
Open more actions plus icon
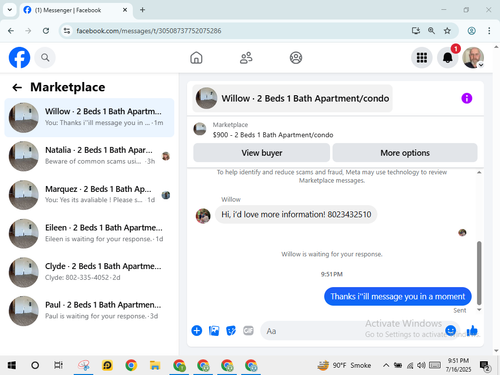pyautogui.click(x=197, y=331)
